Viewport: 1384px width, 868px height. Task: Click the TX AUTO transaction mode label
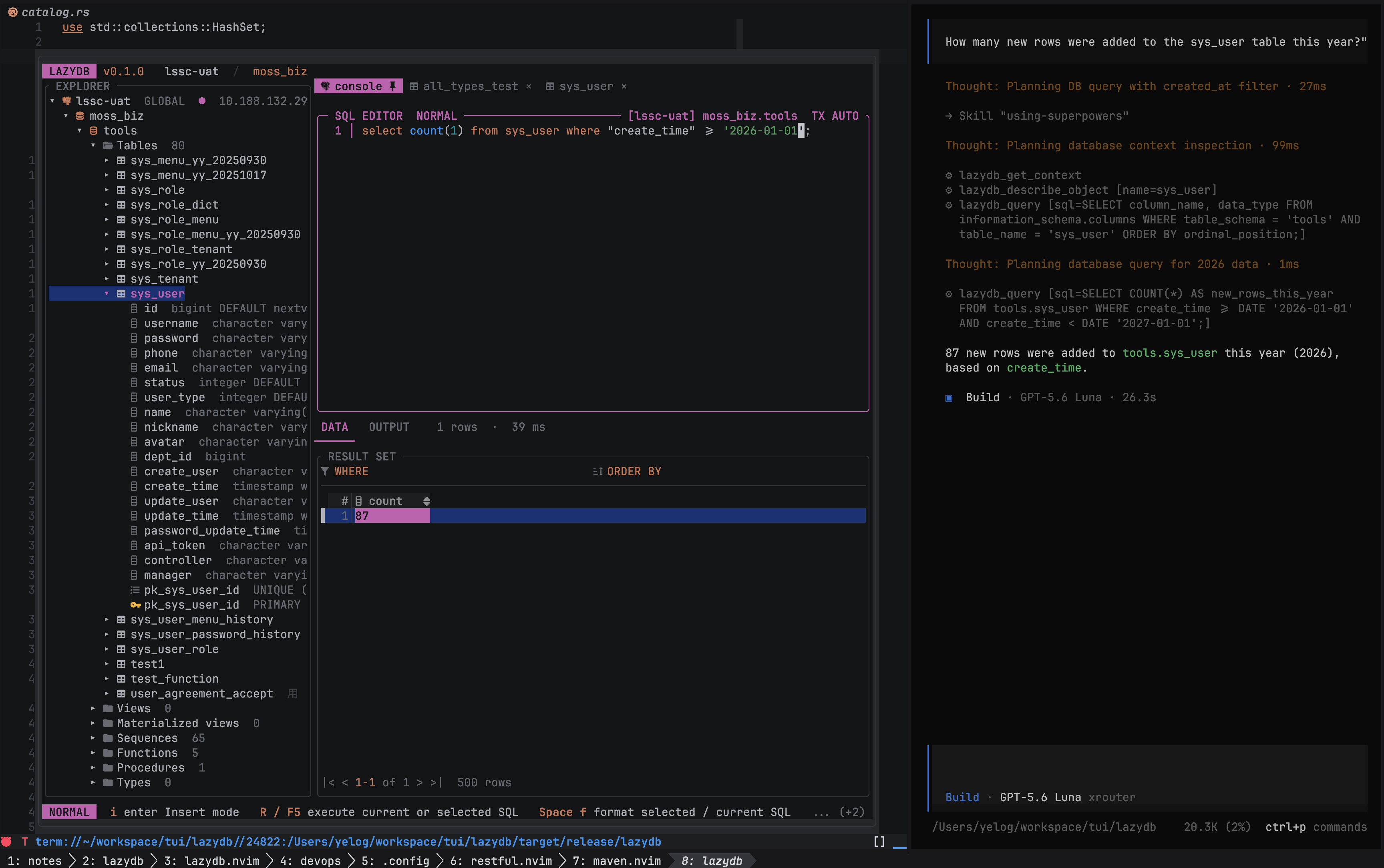tap(835, 116)
